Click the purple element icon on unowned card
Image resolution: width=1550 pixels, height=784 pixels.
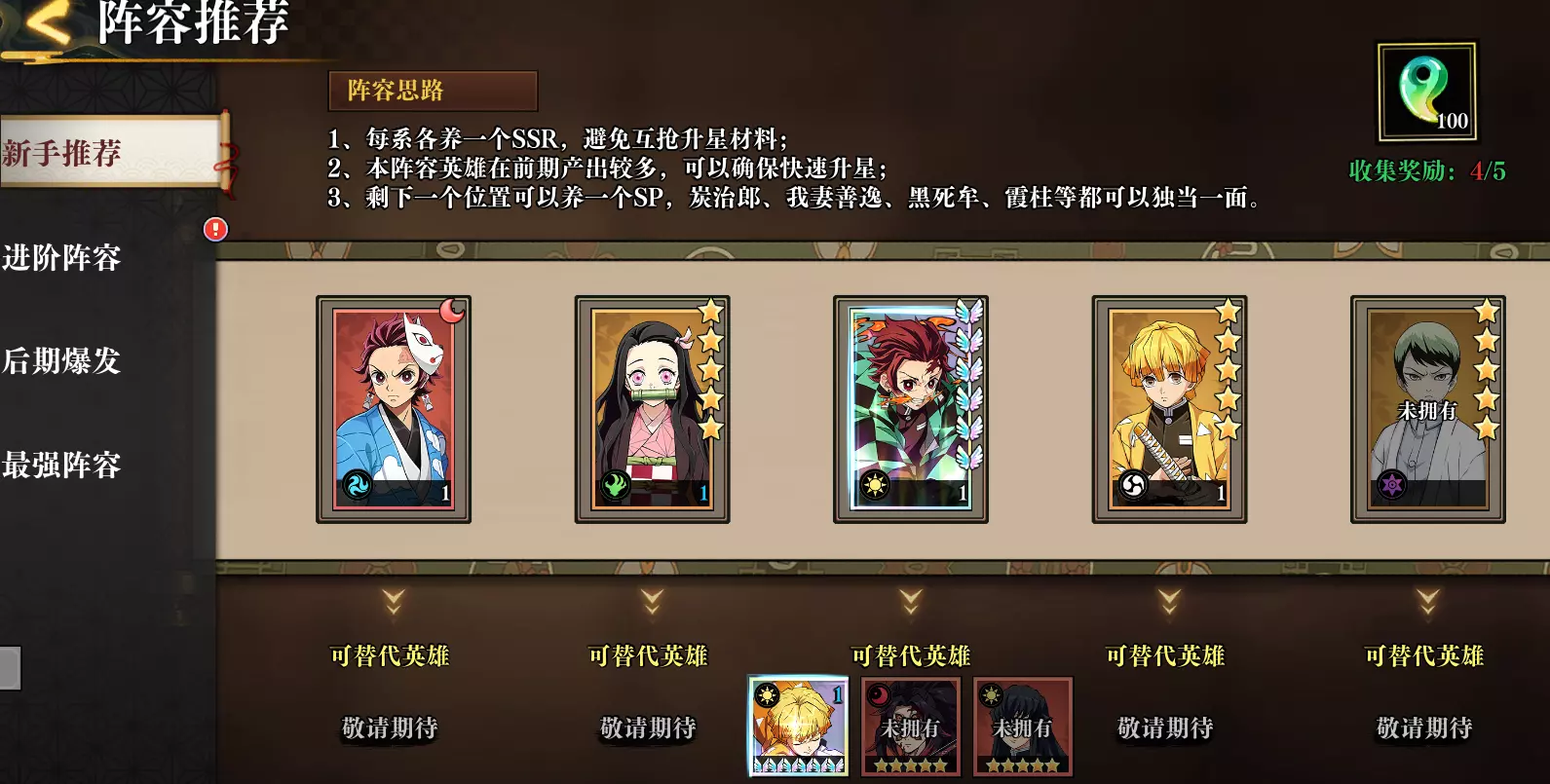click(1391, 485)
